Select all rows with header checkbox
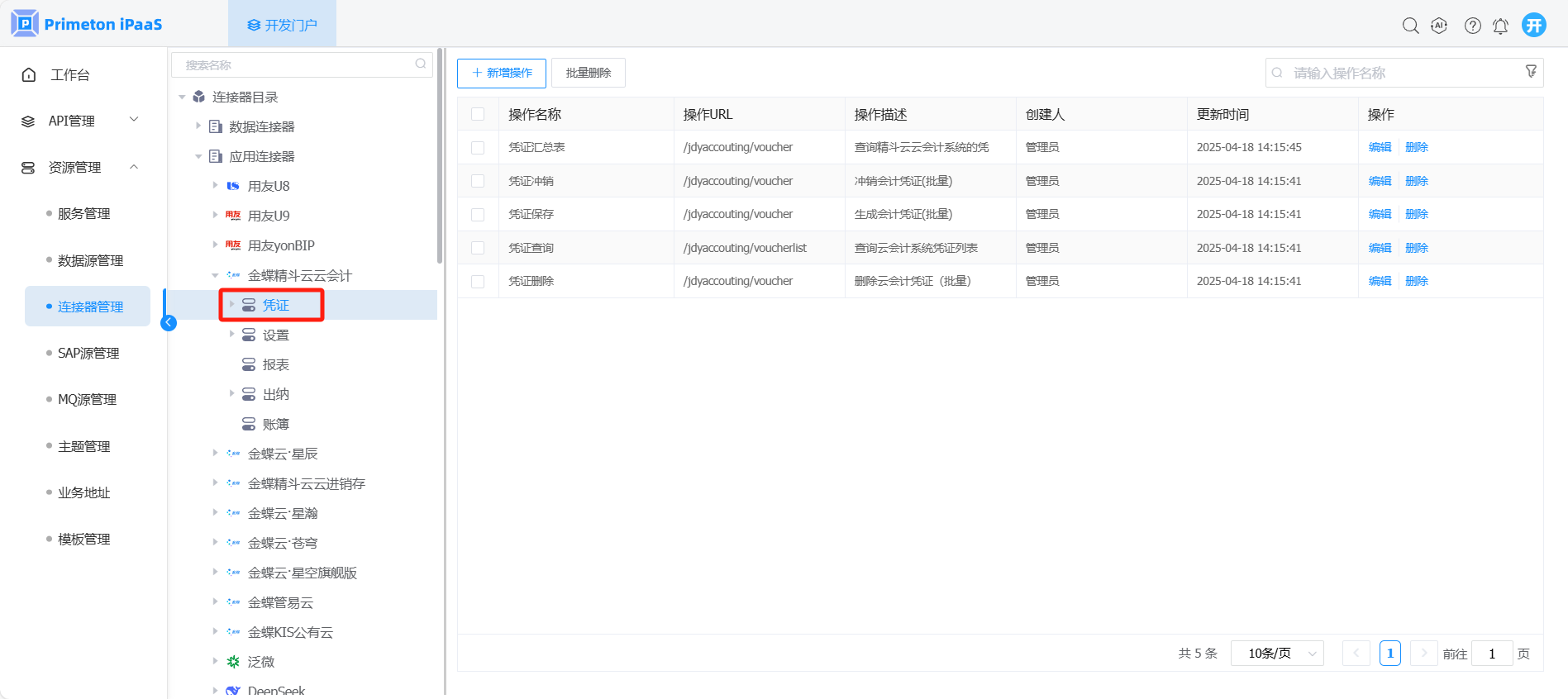This screenshot has width=1568, height=699. 478,114
